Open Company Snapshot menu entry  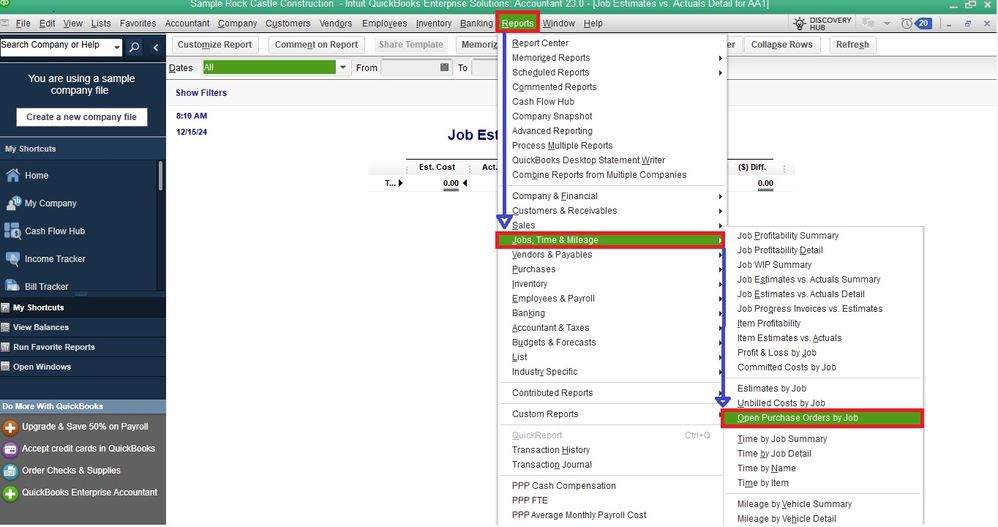pos(552,116)
